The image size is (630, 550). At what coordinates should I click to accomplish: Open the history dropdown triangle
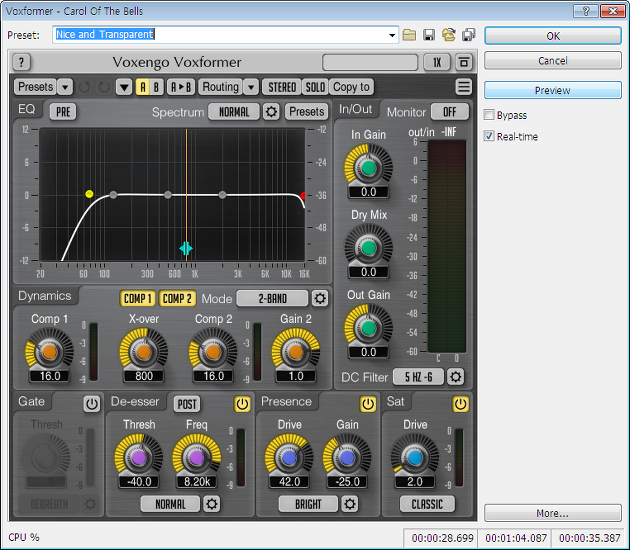(124, 87)
